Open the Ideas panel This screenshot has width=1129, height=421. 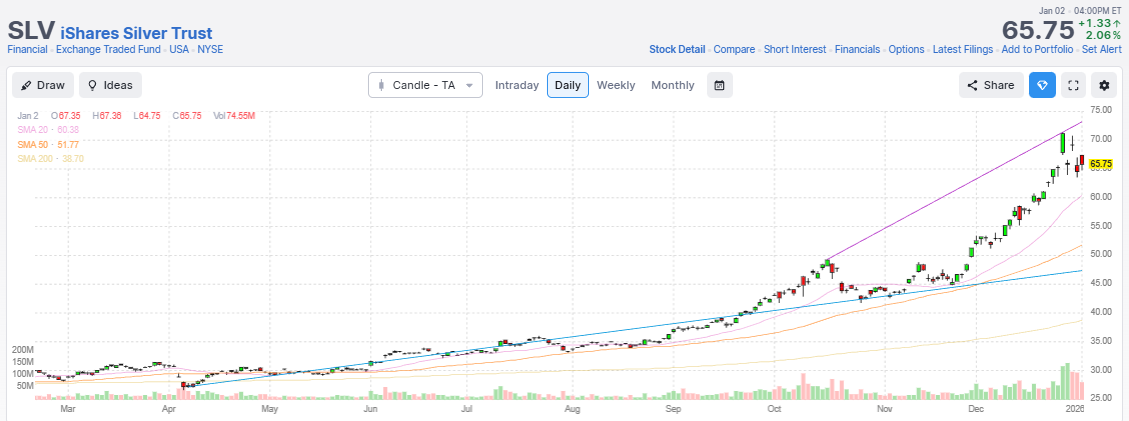110,85
